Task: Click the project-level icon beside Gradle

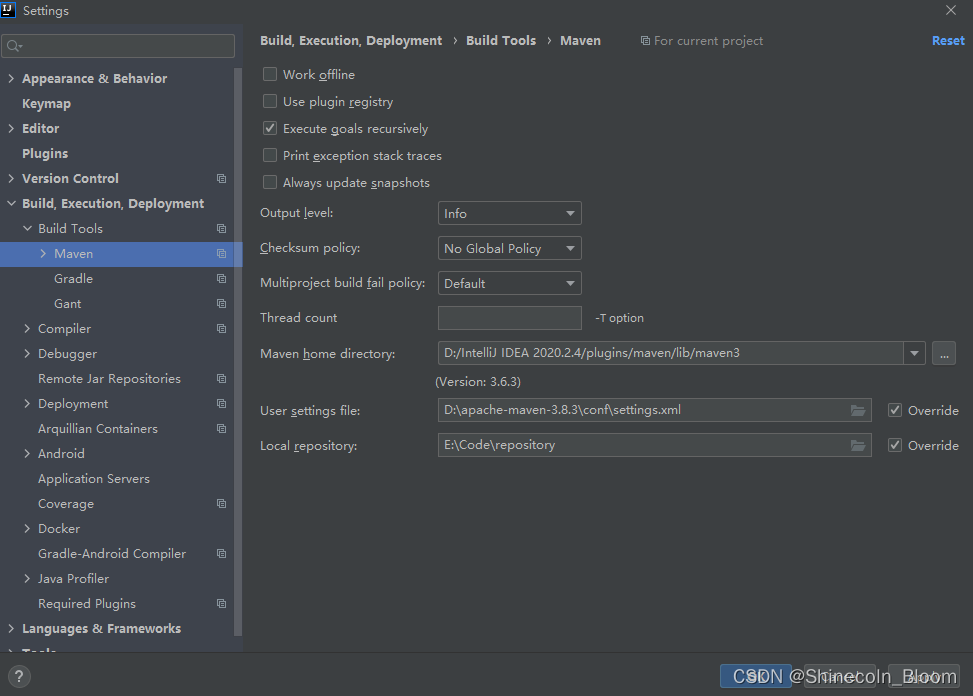Action: 221,279
